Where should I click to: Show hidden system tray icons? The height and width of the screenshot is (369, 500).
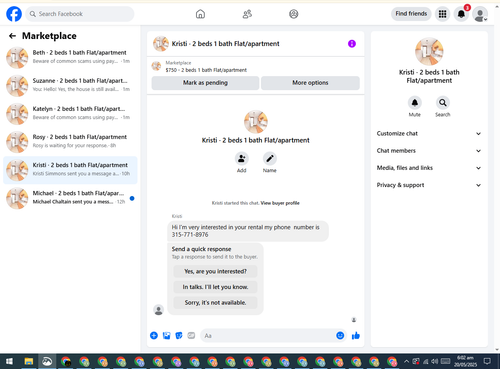[x=406, y=361]
